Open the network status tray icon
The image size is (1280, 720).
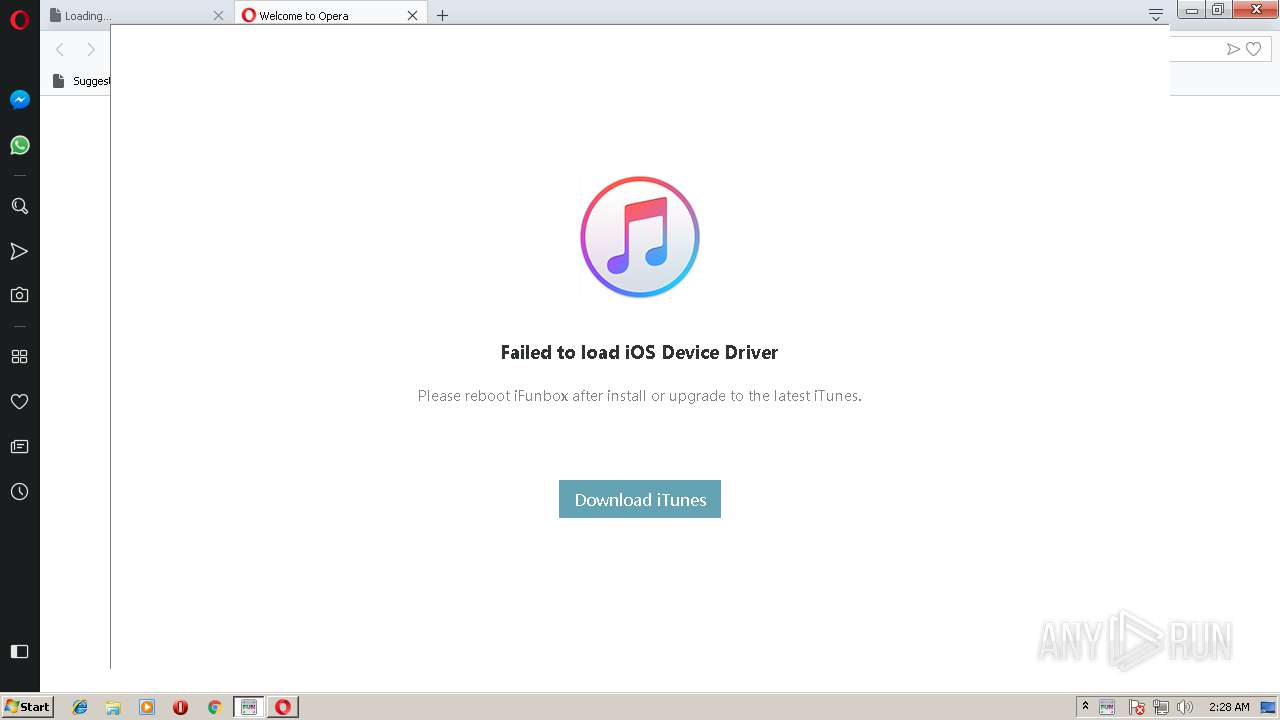[1161, 707]
